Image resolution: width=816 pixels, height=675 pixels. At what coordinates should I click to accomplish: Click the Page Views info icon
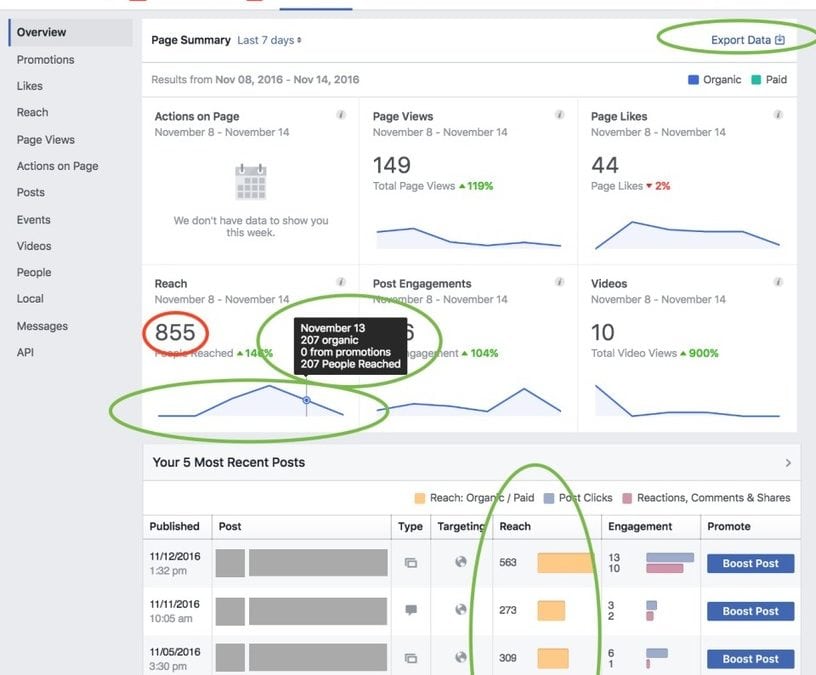coord(562,115)
